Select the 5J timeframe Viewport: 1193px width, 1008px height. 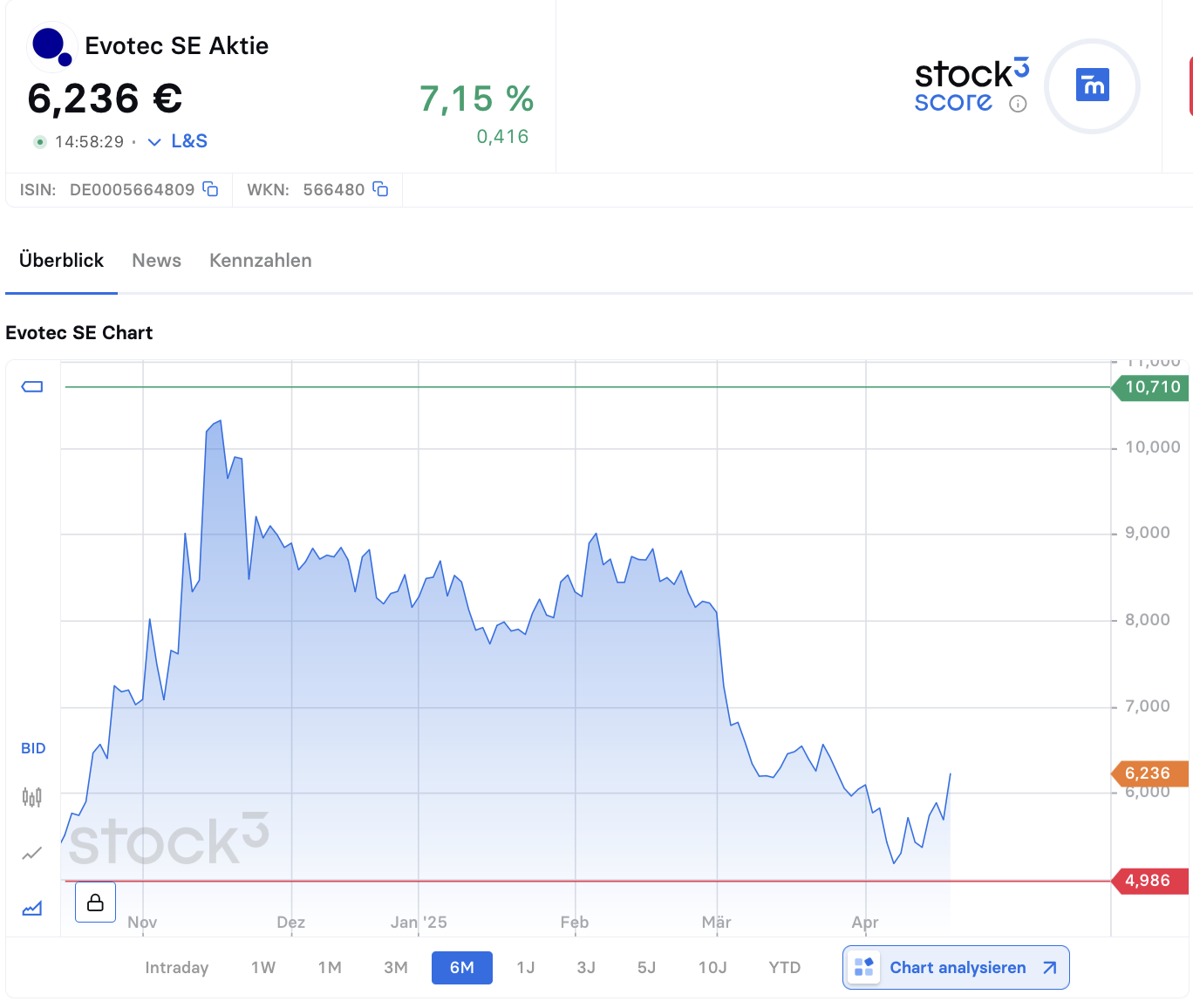[x=646, y=968]
